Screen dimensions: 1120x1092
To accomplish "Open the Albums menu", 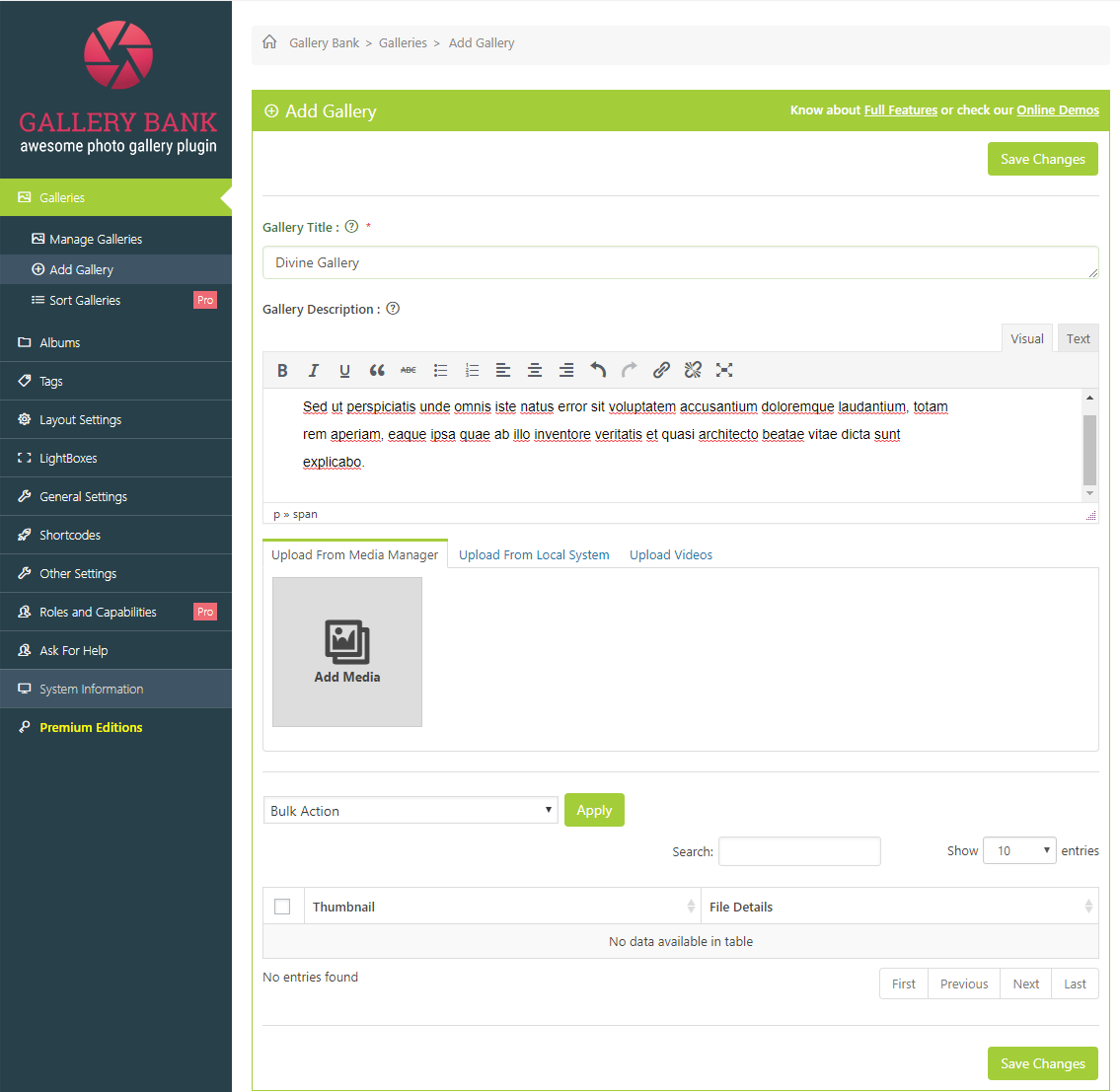I will tap(115, 343).
